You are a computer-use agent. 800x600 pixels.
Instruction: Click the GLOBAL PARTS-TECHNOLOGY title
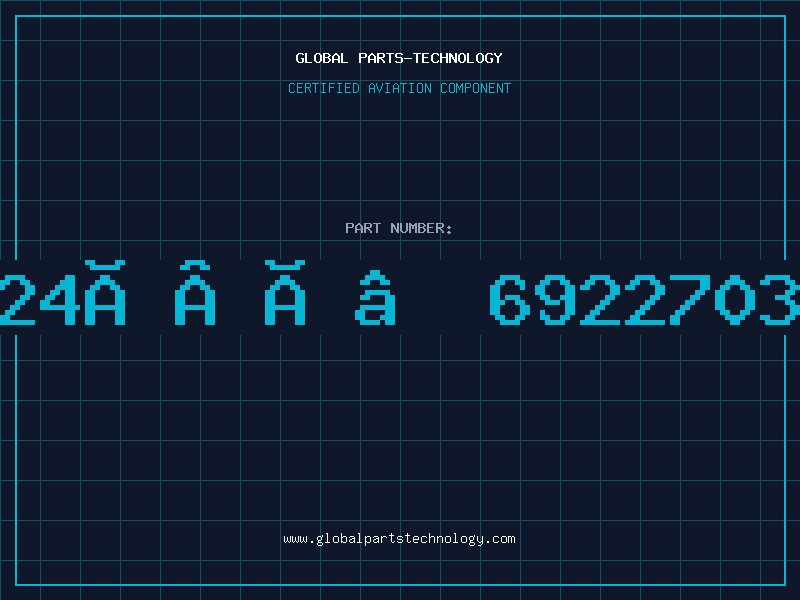coord(399,58)
